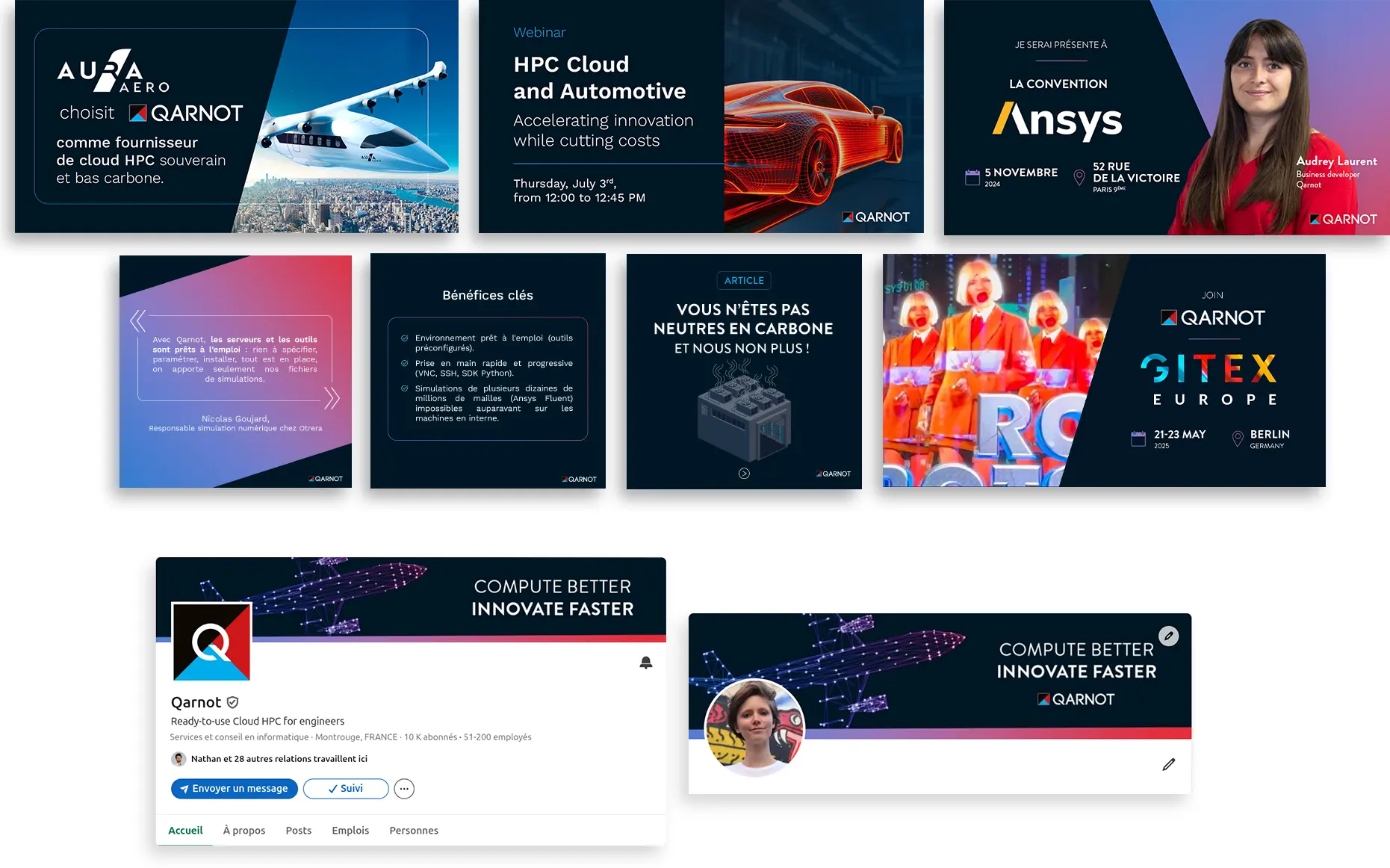
Task: Open the round profile photo on the personal banner
Action: coord(754,728)
